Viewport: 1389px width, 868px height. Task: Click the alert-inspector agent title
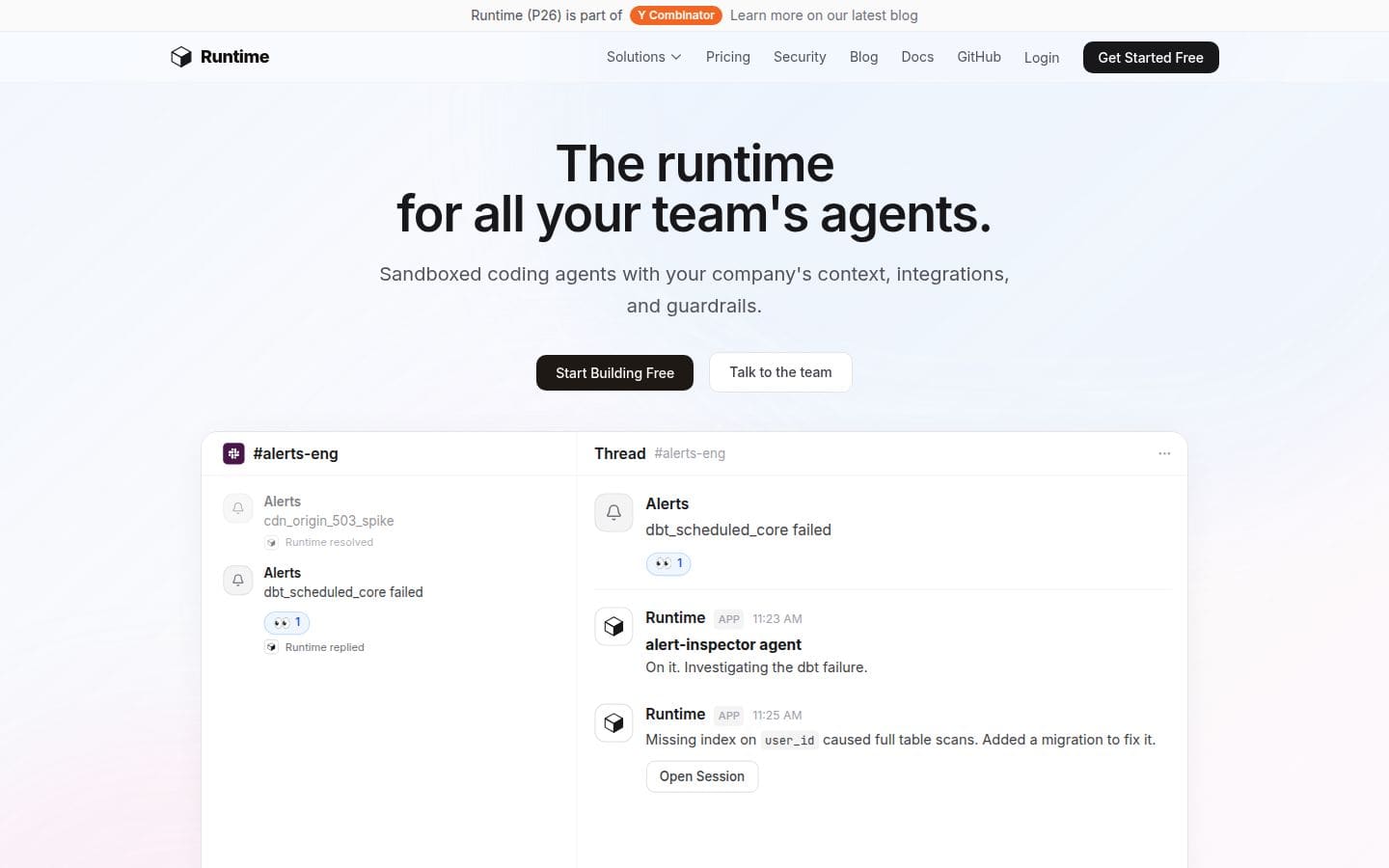(723, 644)
